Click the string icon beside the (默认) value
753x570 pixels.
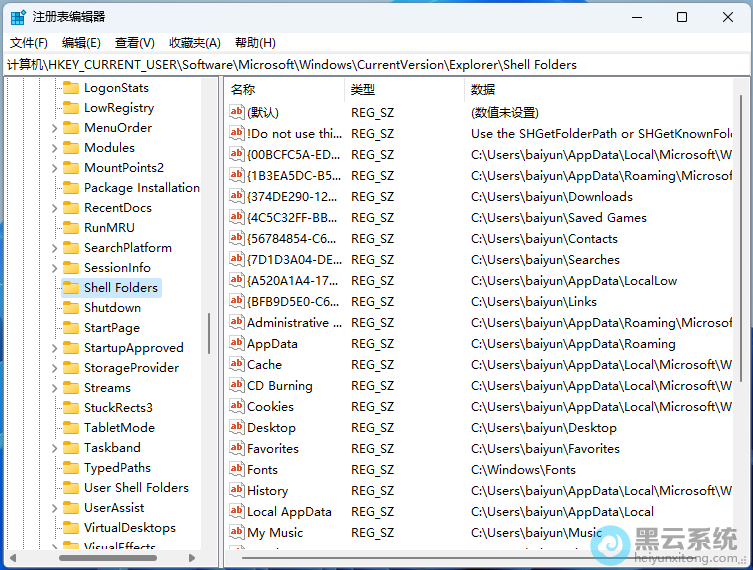tap(237, 113)
